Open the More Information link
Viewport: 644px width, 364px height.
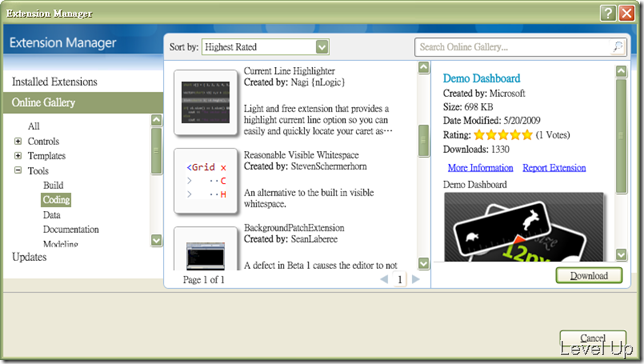point(481,168)
